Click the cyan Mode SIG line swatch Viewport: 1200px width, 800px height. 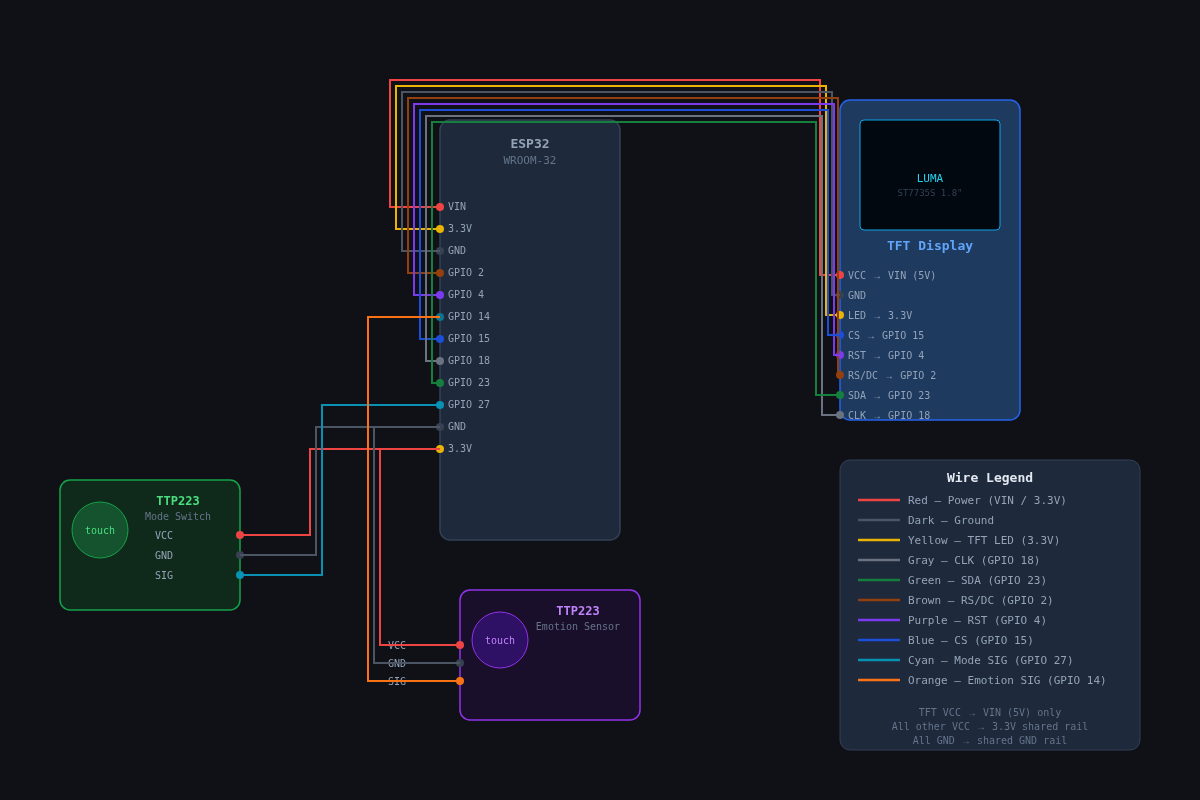pyautogui.click(x=879, y=660)
